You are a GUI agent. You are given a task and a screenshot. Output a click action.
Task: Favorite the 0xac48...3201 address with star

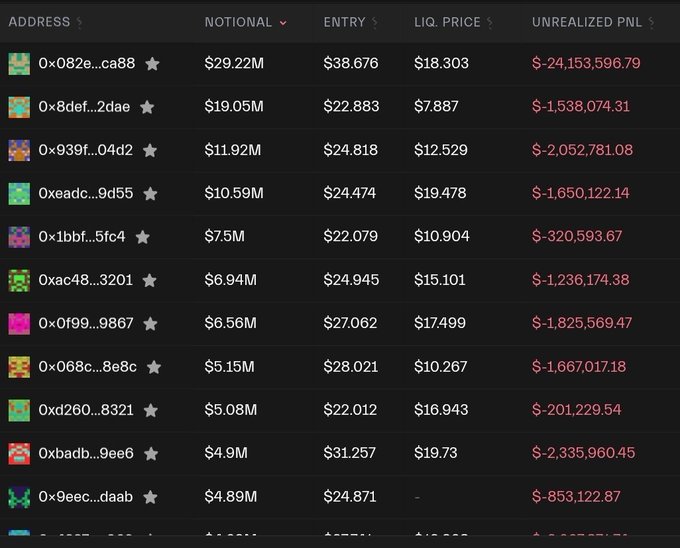(149, 281)
